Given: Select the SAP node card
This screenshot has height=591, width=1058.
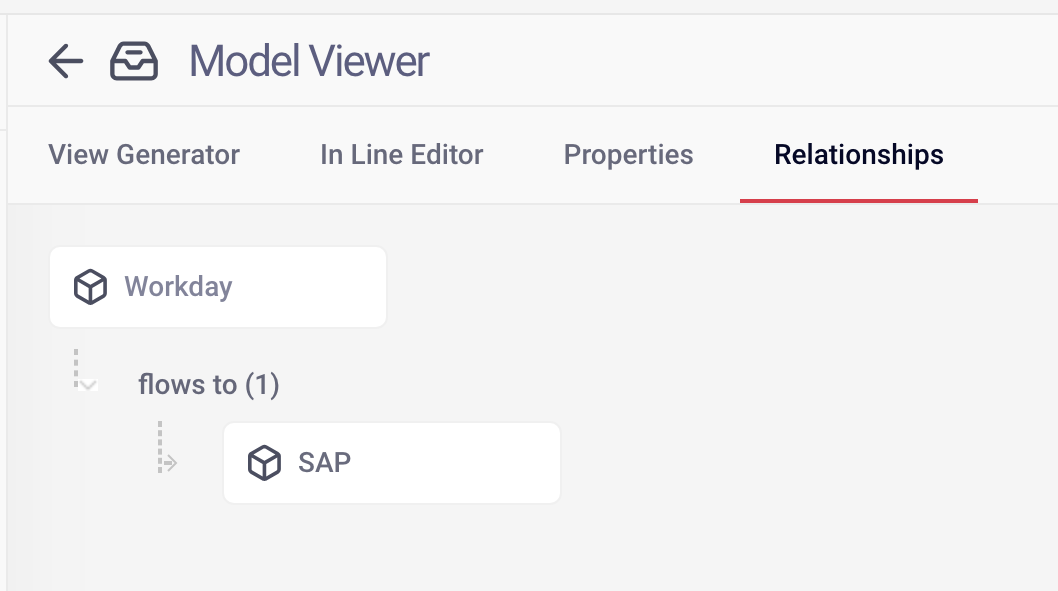Looking at the screenshot, I should (x=392, y=463).
